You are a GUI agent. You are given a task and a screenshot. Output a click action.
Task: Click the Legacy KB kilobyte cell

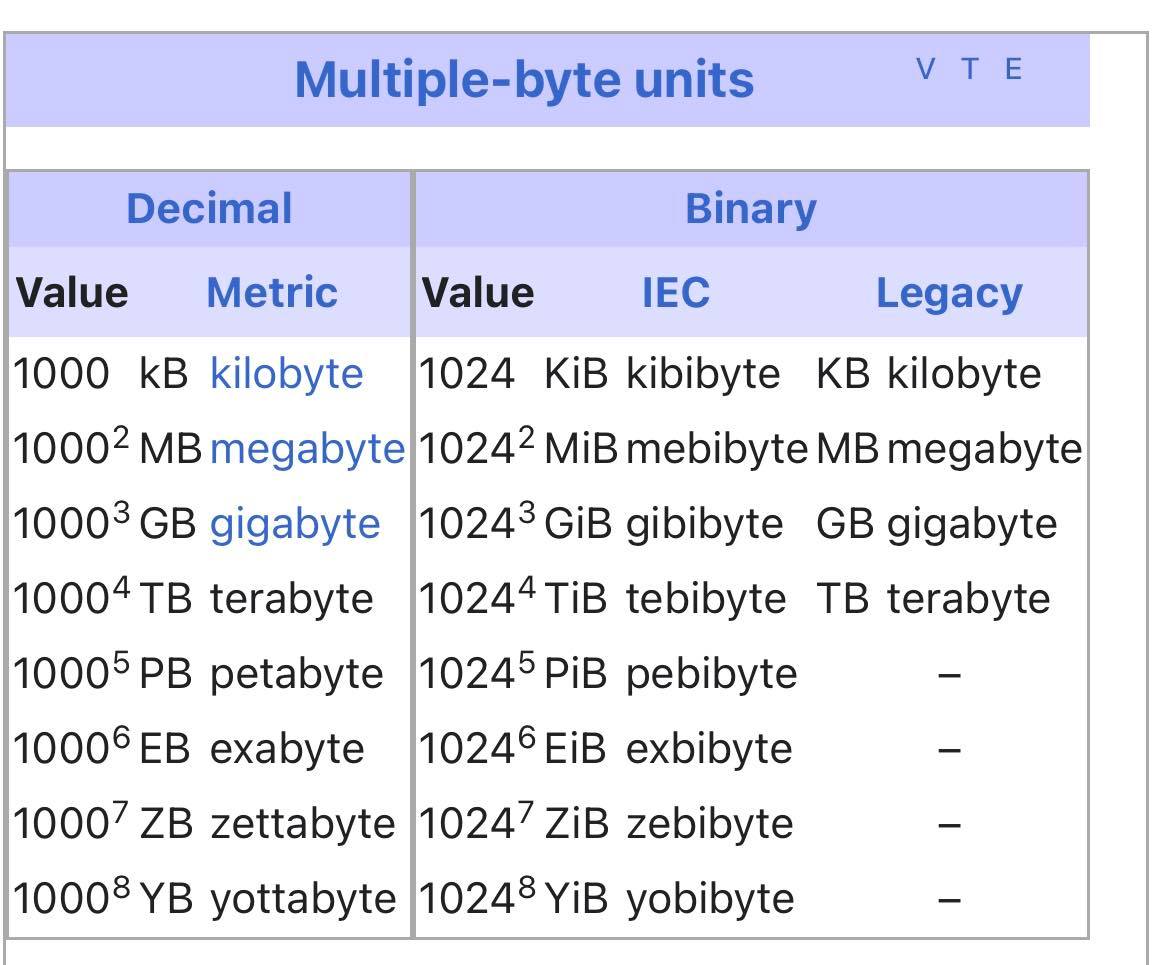point(929,374)
